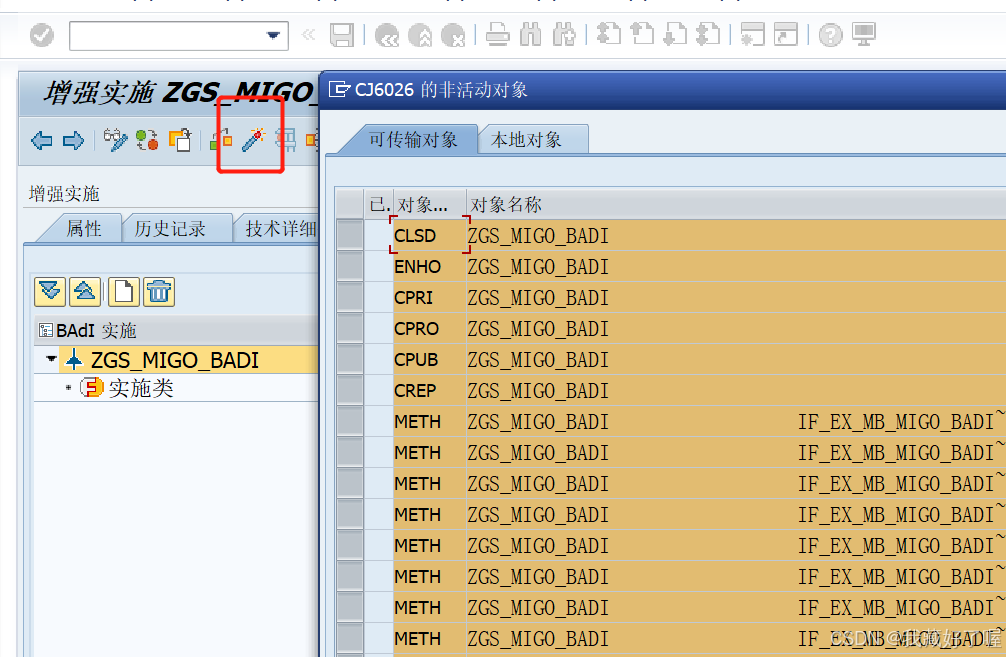The image size is (1006, 657).
Task: Click the standard toolbar Back icon
Action: [x=387, y=35]
